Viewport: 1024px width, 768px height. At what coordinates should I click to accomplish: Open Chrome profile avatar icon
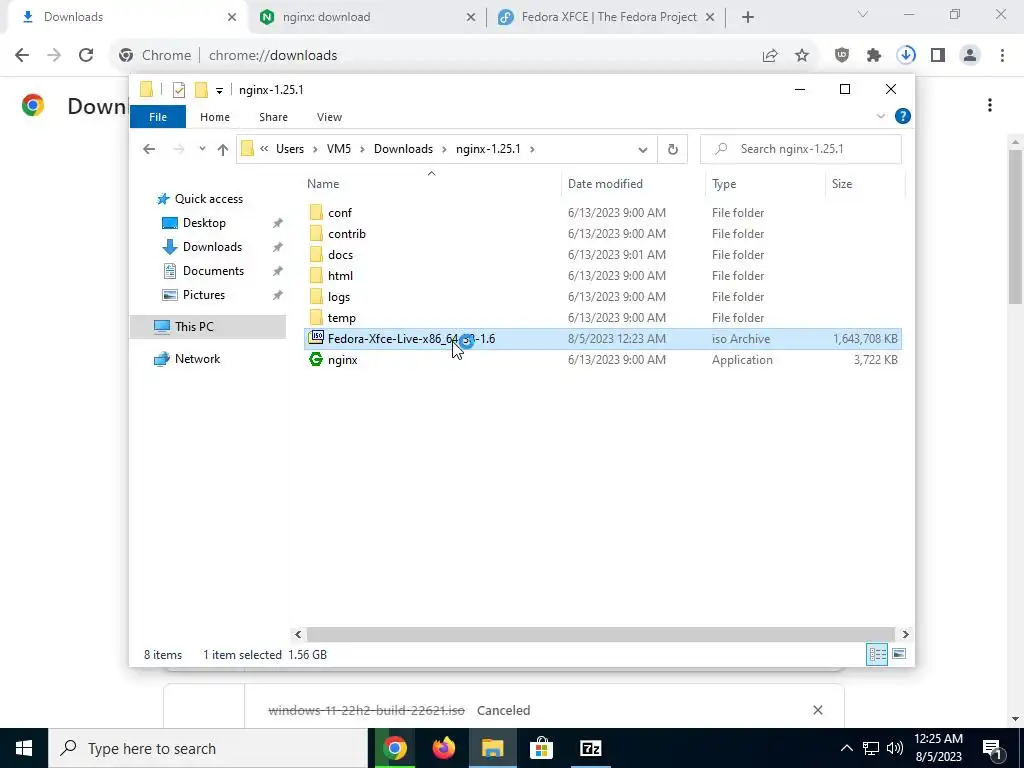tap(970, 56)
